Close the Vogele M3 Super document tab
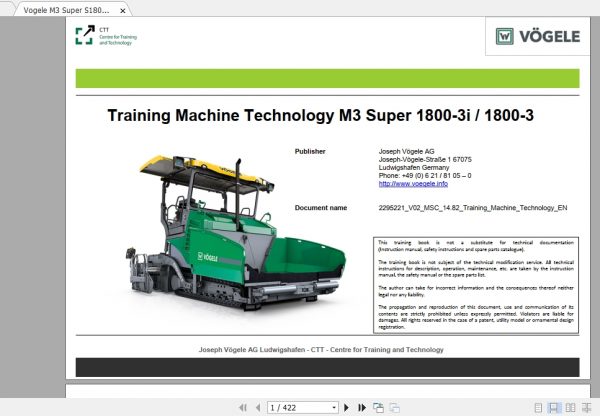This screenshot has width=600, height=416. pos(123,11)
